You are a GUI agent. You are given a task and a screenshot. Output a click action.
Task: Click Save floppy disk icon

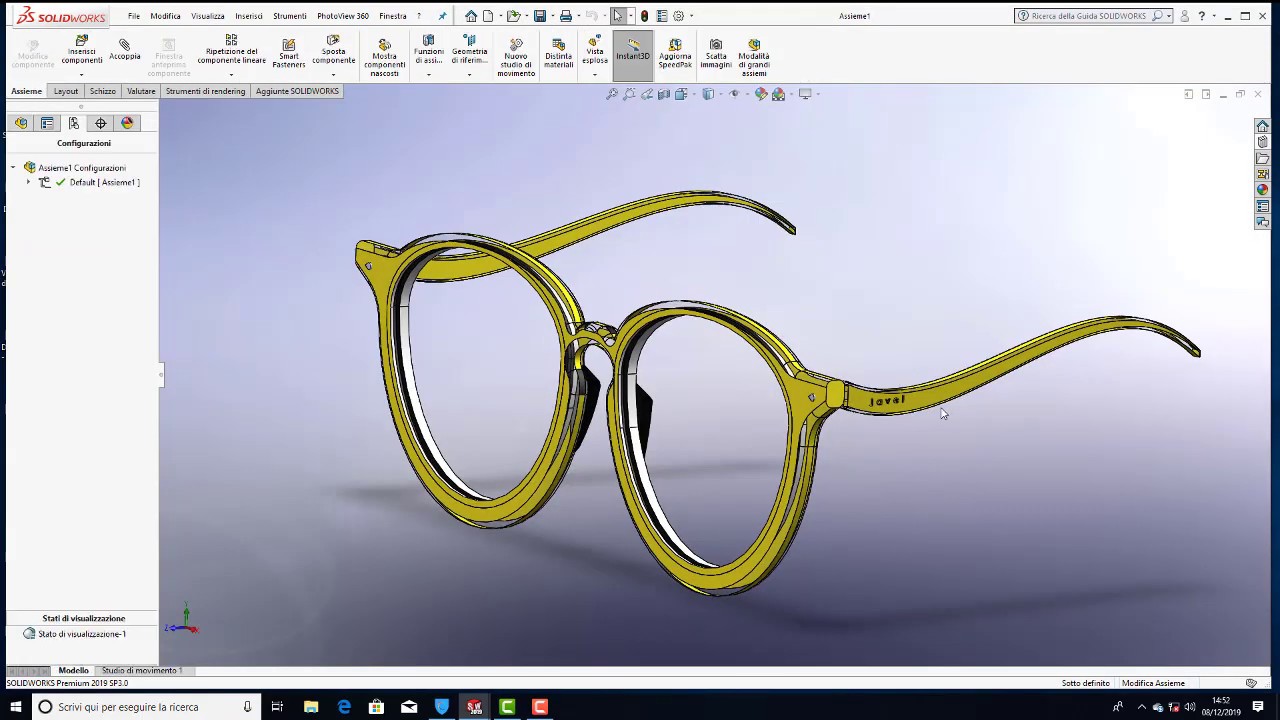tap(540, 16)
